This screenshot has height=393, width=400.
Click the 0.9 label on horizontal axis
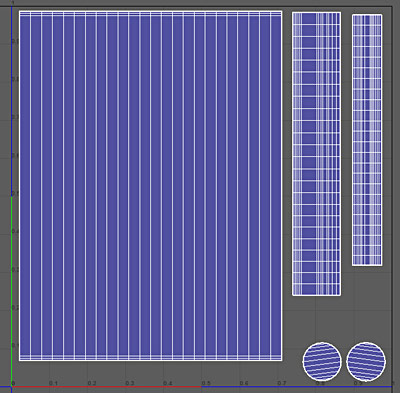(x=358, y=383)
